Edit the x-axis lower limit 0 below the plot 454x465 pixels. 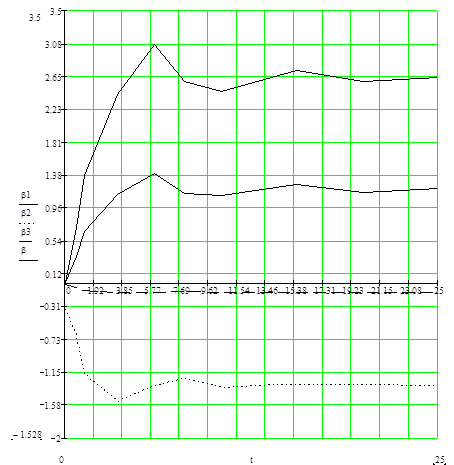(61, 460)
